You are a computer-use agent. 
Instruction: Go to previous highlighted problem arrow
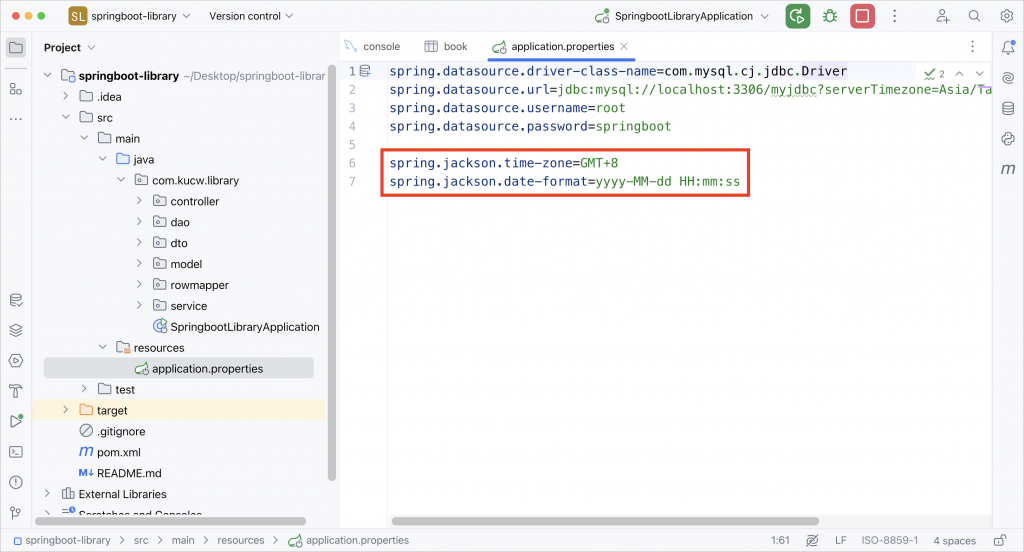click(x=959, y=74)
